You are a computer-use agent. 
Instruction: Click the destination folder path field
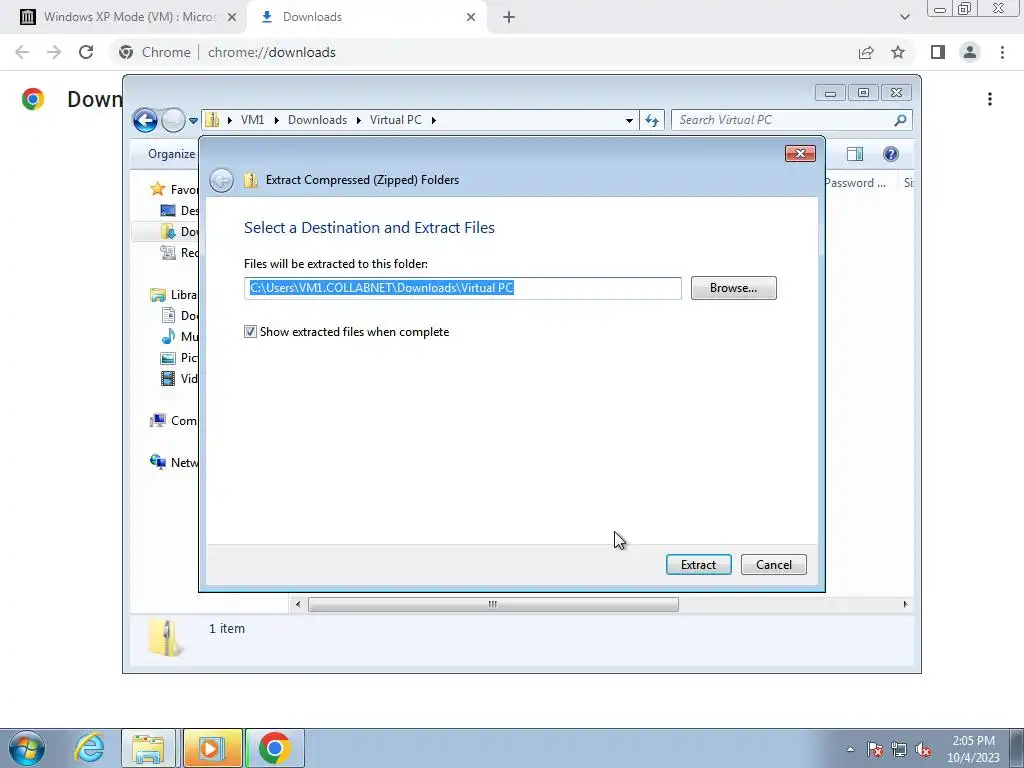point(462,288)
